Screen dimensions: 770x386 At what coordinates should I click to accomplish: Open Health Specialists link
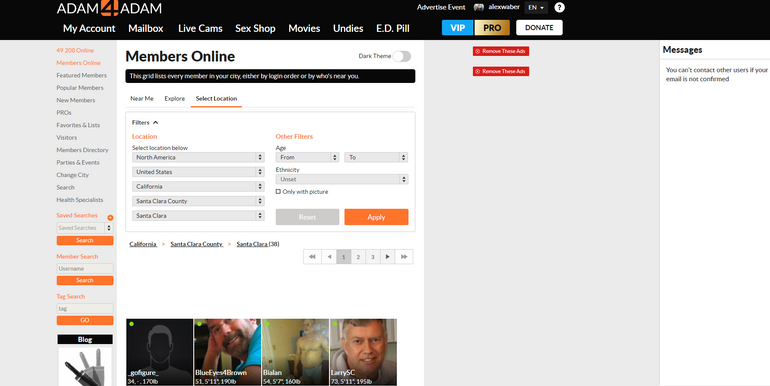[x=80, y=200]
